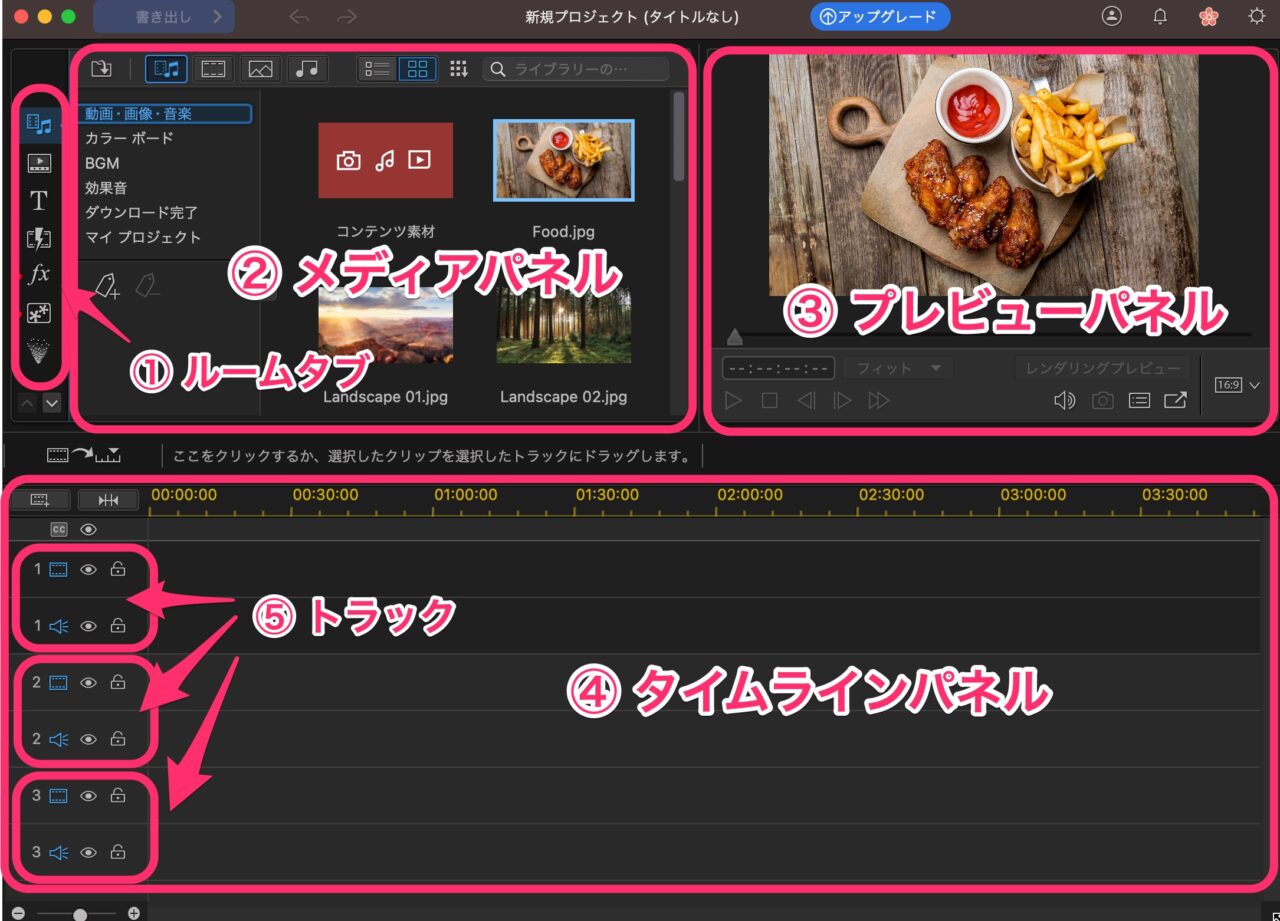
Task: Select BGM in the library list
Action: pyautogui.click(x=102, y=163)
